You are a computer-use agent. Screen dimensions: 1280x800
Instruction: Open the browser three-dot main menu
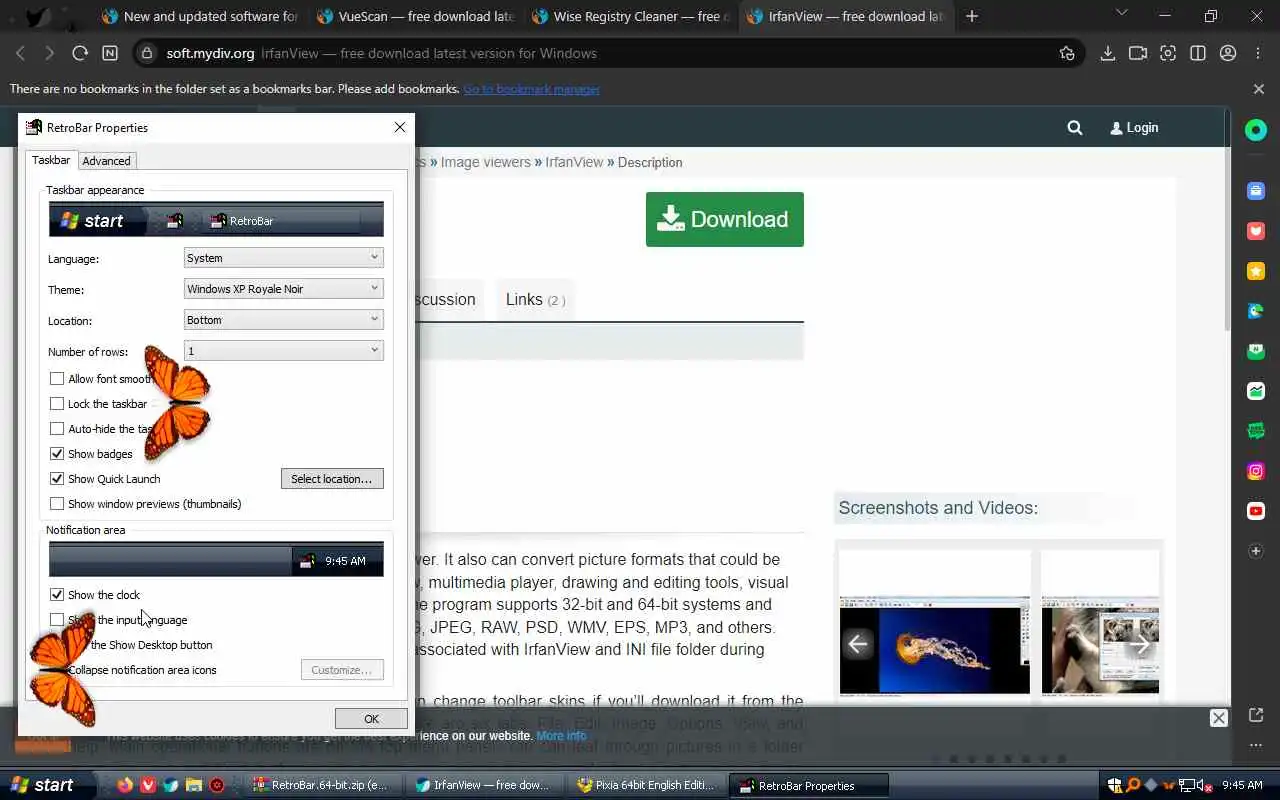[x=1258, y=53]
